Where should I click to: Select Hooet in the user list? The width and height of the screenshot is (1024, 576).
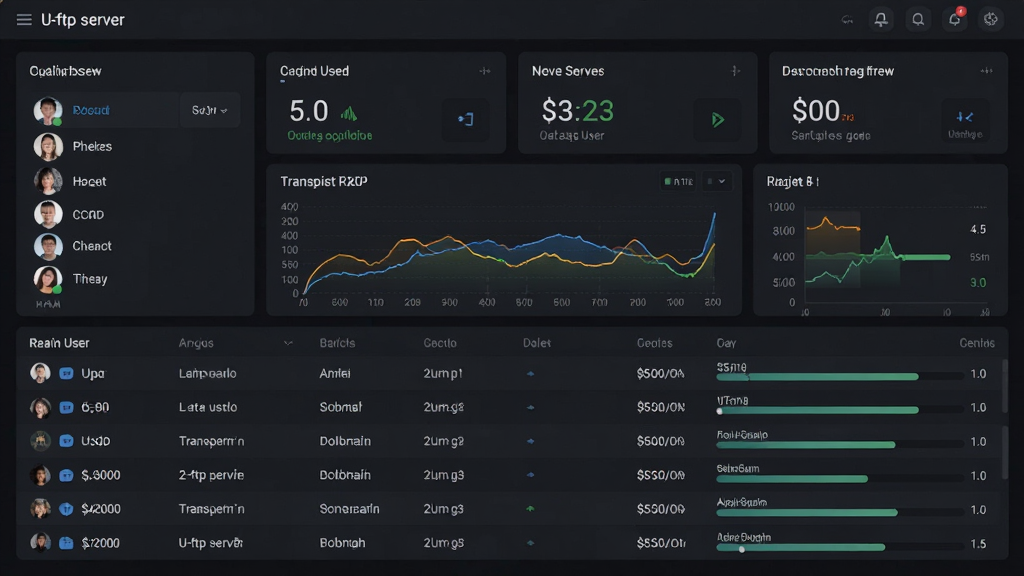point(89,182)
